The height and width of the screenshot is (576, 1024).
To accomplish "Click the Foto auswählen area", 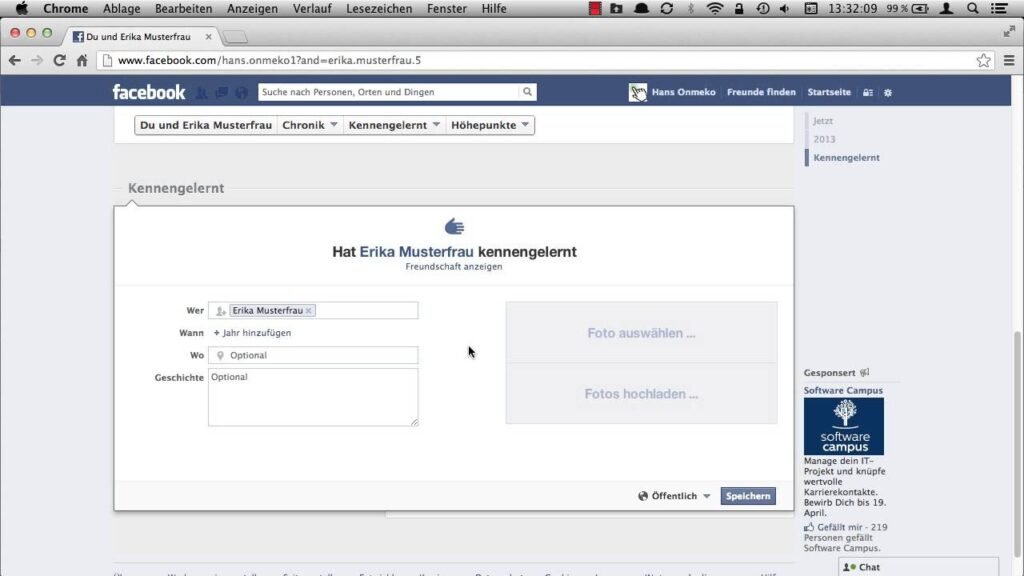I will click(641, 333).
